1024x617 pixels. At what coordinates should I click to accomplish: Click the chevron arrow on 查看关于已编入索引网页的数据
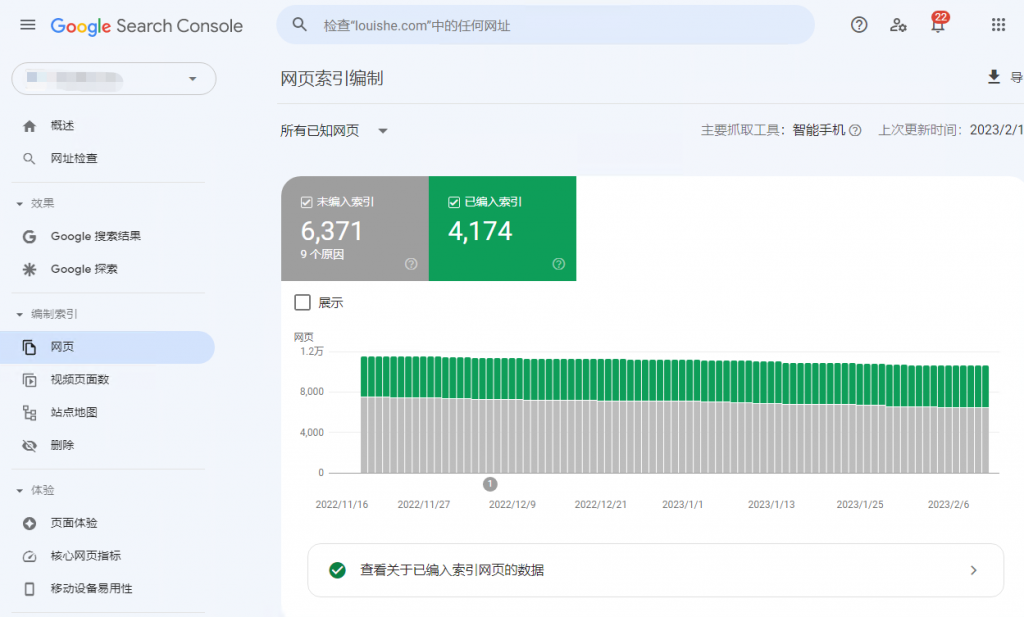pos(973,570)
